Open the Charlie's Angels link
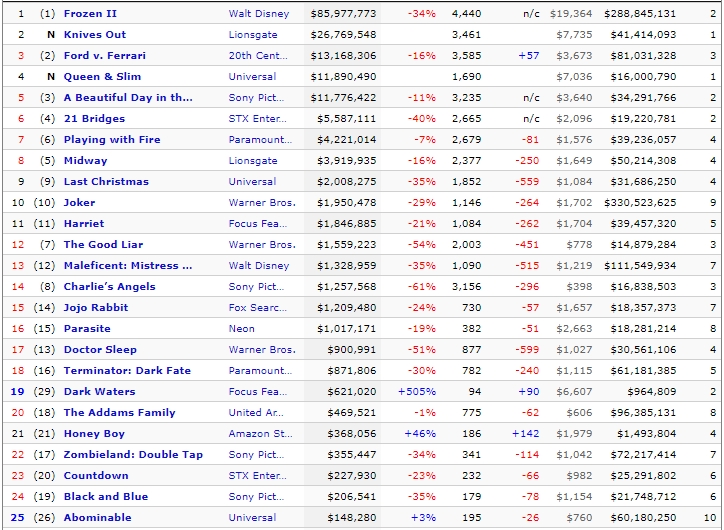The image size is (724, 530). coord(109,287)
